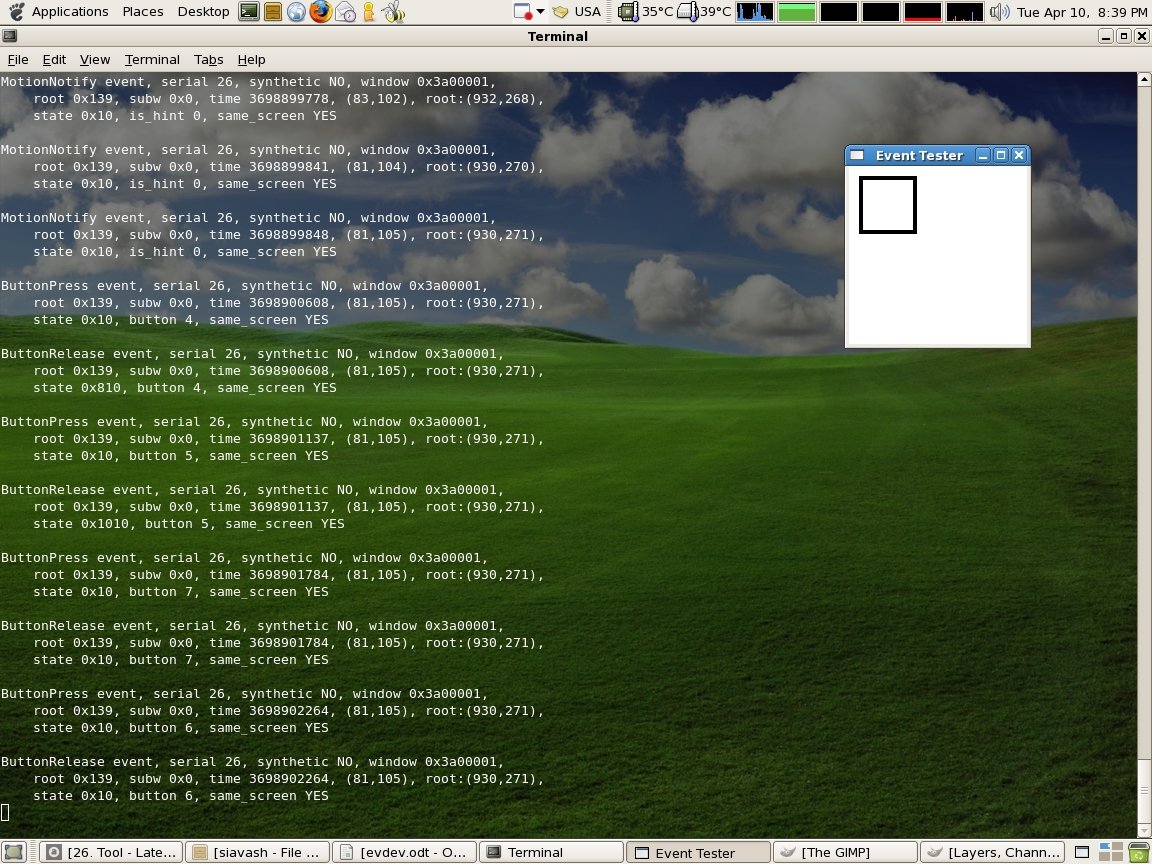This screenshot has width=1152, height=864.
Task: Open the Help menu in Terminal
Action: pos(251,60)
